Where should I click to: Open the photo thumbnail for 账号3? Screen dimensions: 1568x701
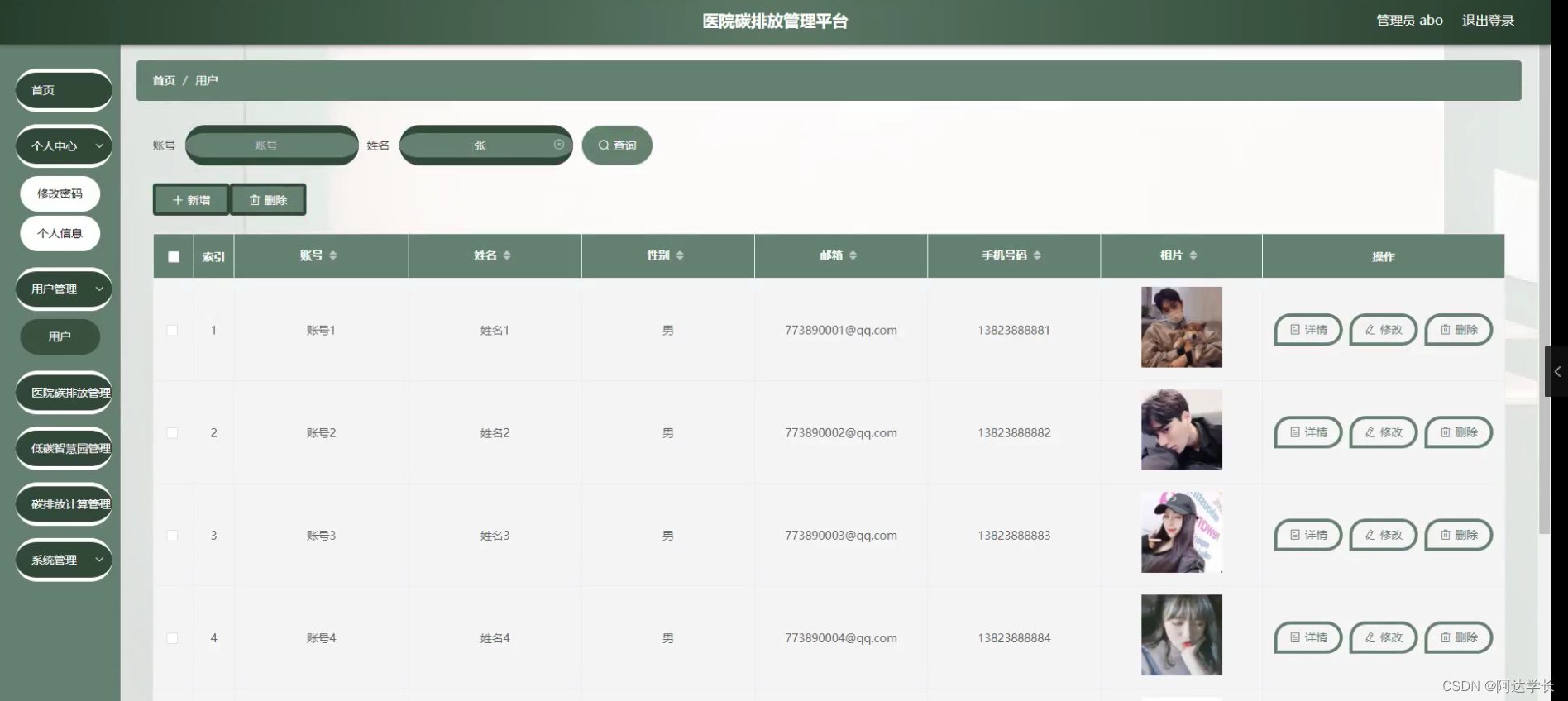(1181, 532)
